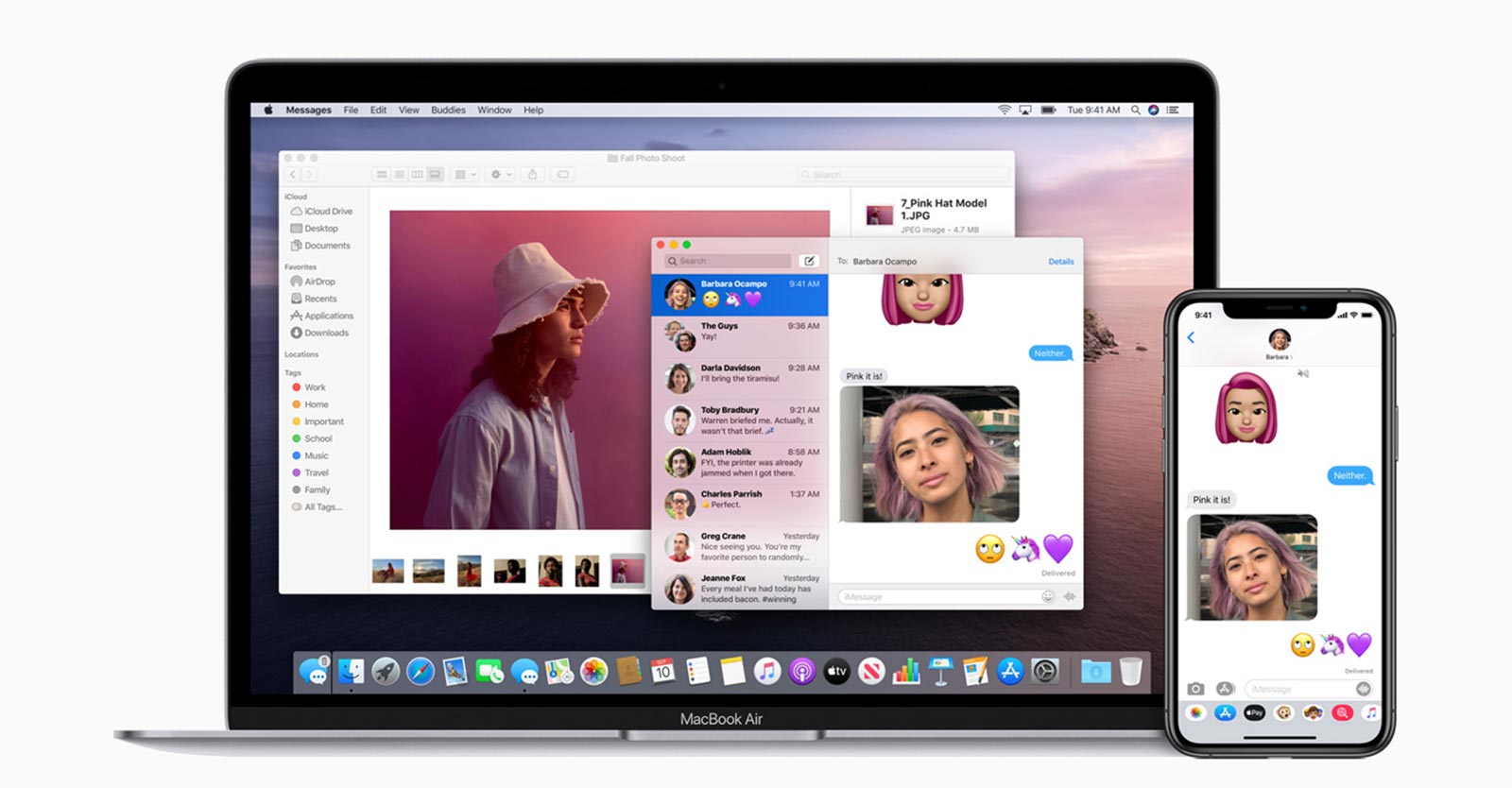The image size is (1512, 788).
Task: Click the Share icon in Finder toolbar
Action: pyautogui.click(x=532, y=175)
